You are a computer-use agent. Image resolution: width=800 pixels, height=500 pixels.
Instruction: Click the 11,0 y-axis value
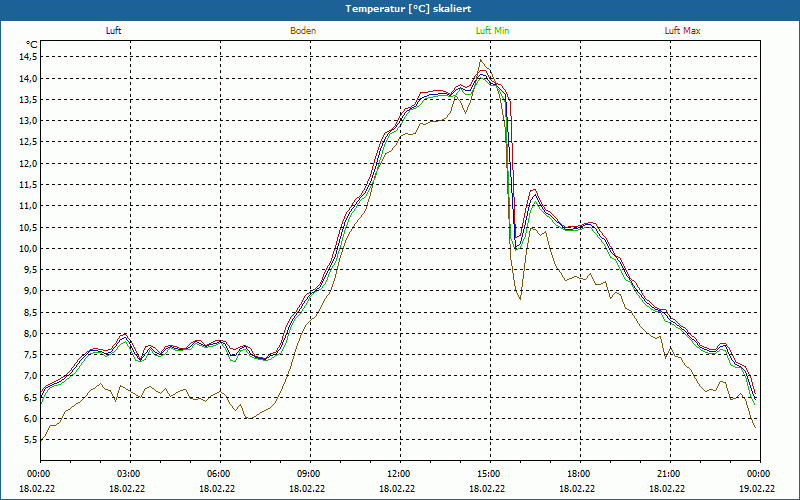pos(28,206)
